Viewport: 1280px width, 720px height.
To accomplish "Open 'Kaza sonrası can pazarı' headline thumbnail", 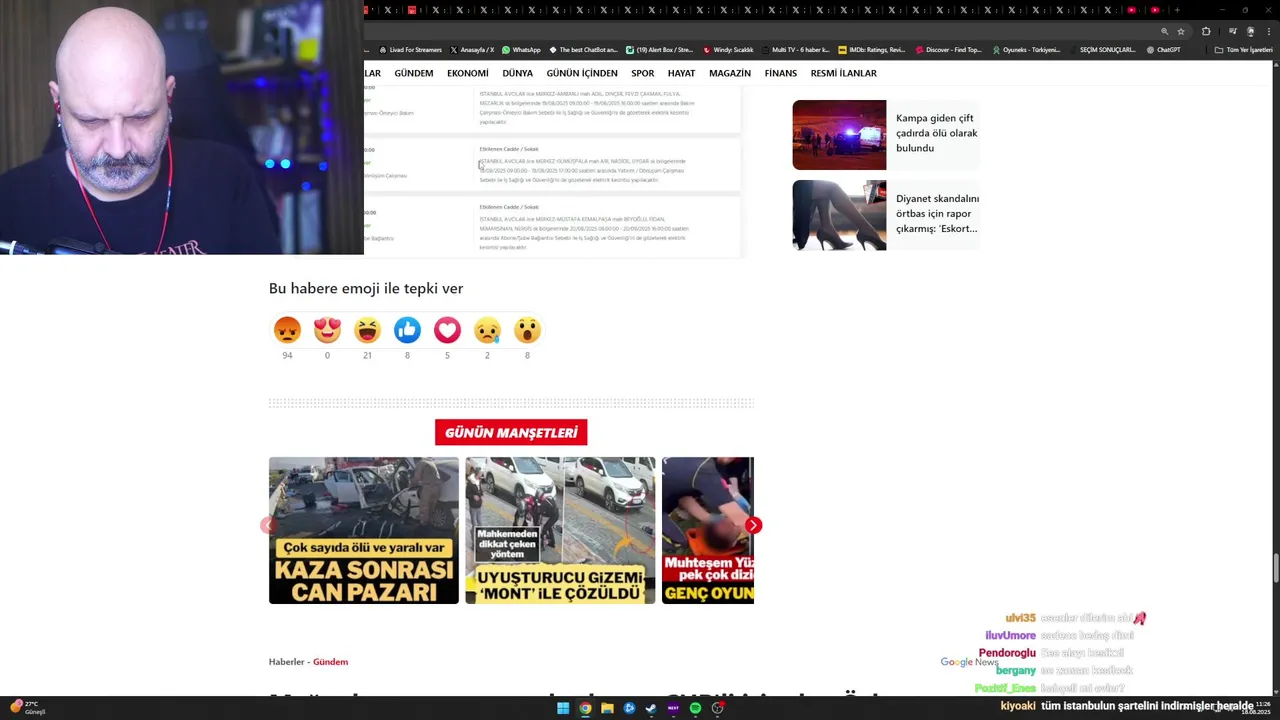I will pos(364,530).
